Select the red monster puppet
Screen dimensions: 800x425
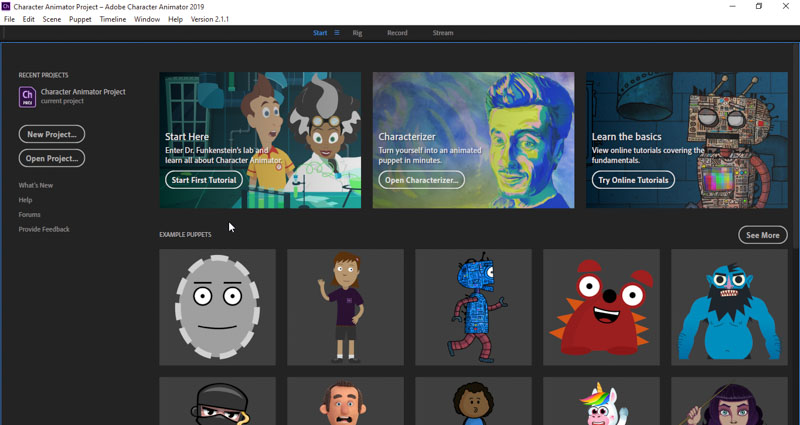click(602, 307)
